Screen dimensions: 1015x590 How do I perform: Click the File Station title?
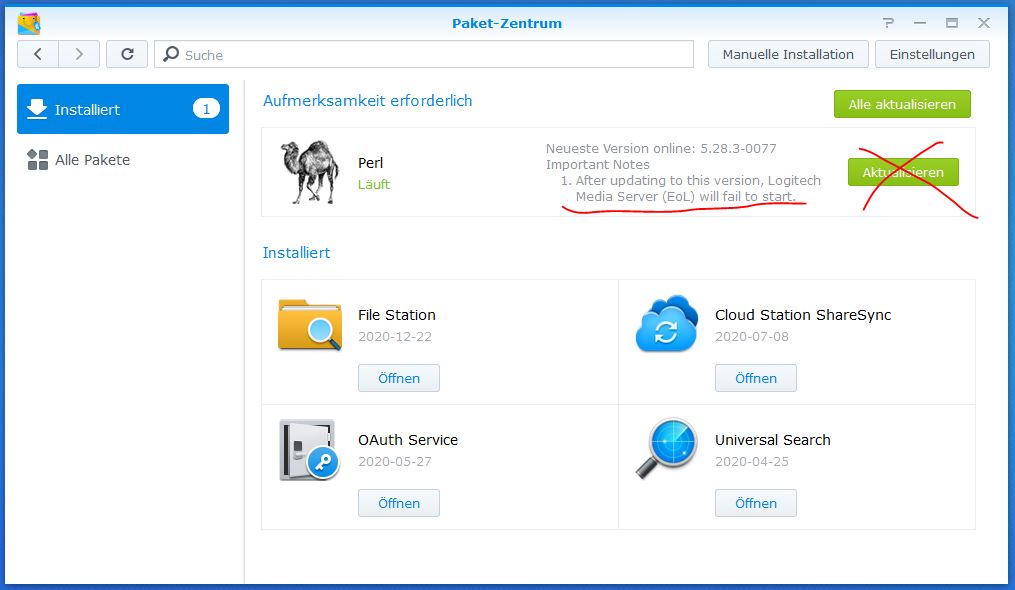point(397,315)
